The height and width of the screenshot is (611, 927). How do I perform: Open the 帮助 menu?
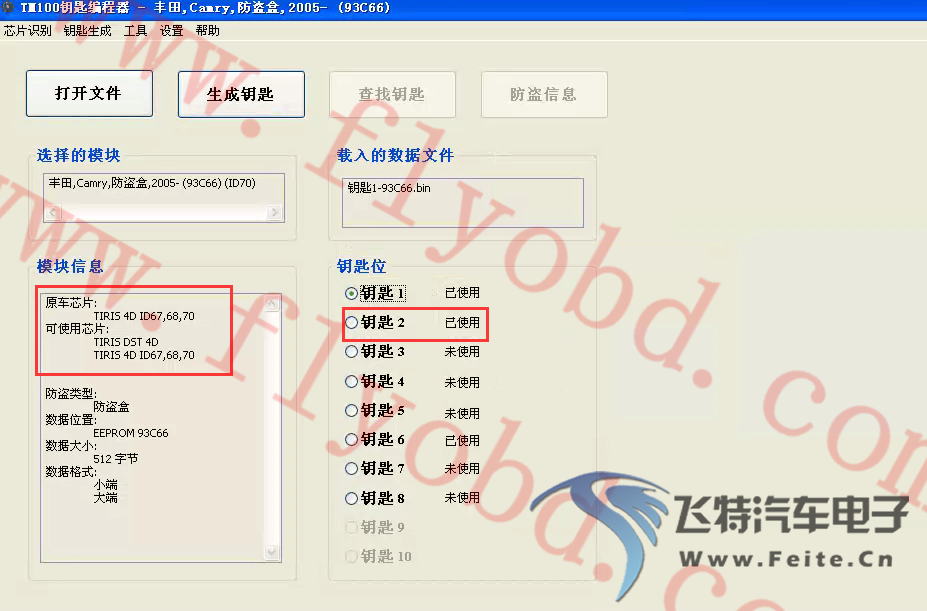[x=208, y=31]
